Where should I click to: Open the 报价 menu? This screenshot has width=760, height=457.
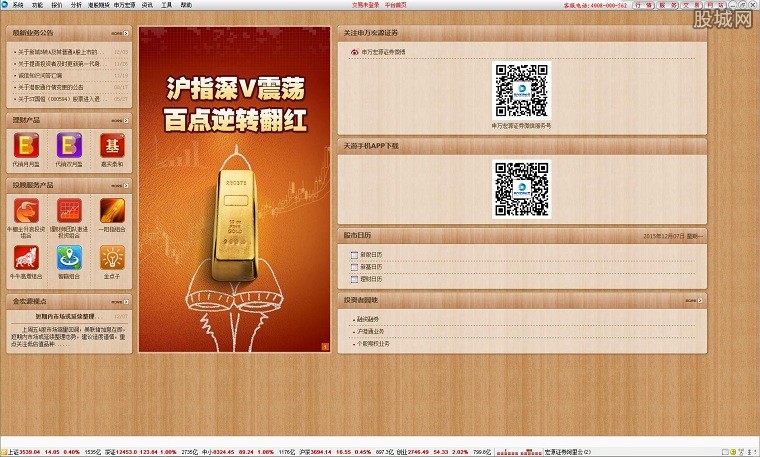pyautogui.click(x=57, y=5)
